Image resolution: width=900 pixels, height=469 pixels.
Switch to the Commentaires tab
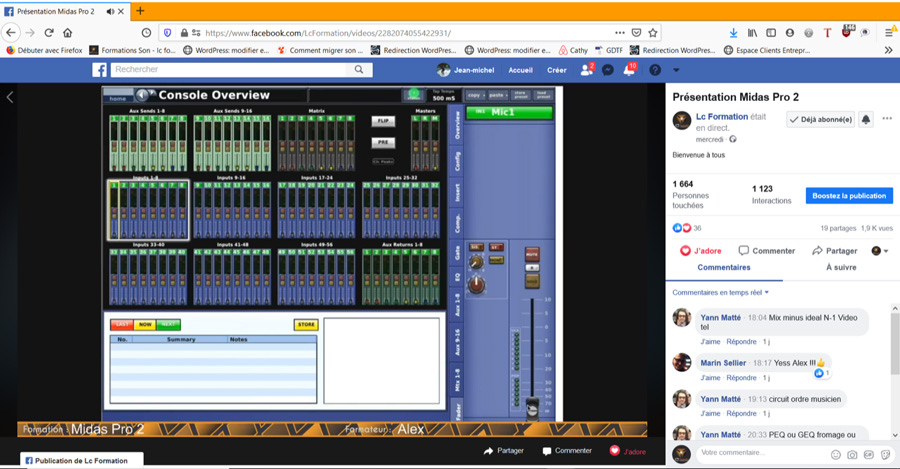pos(724,268)
